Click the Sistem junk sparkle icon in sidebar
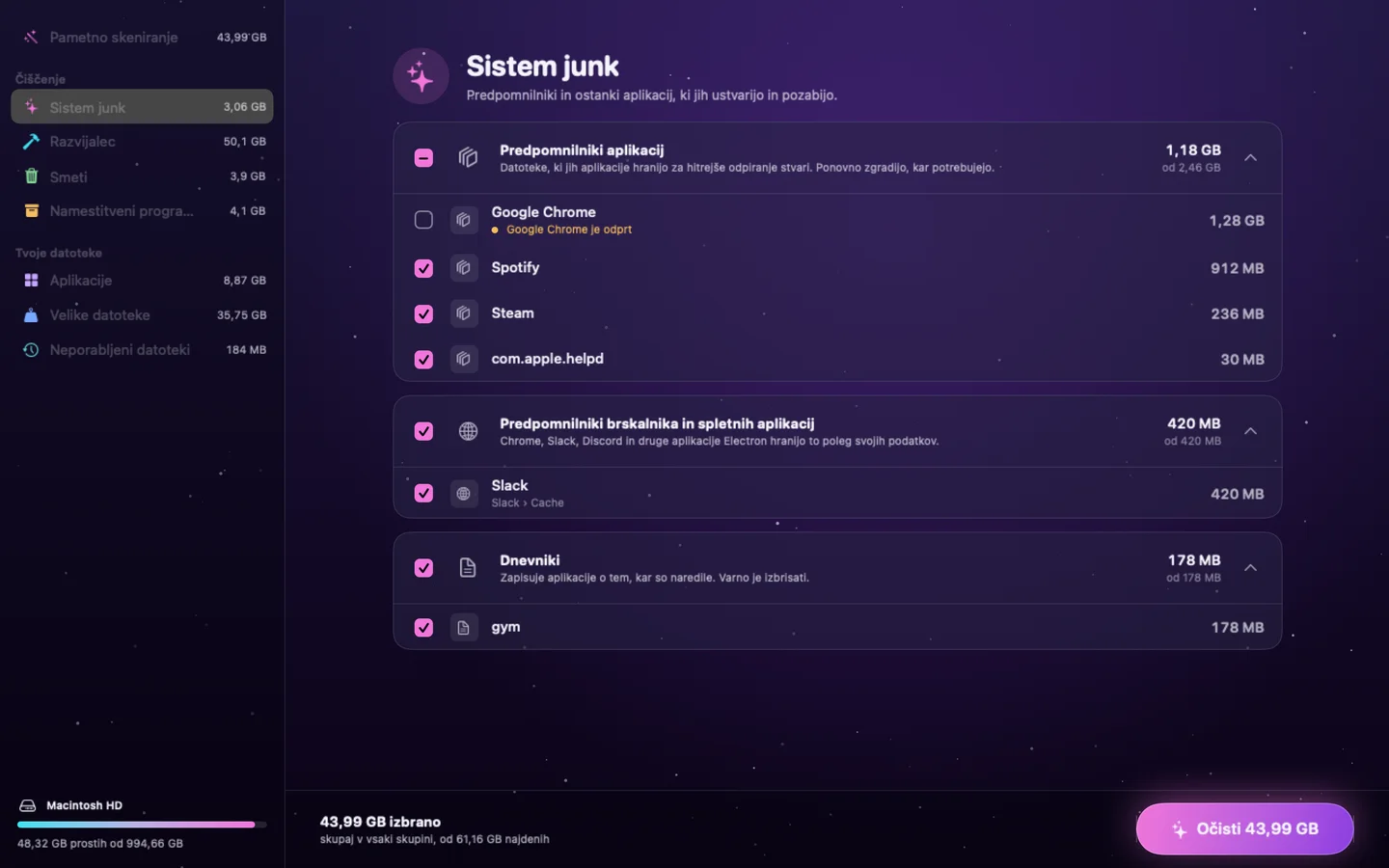1389x868 pixels. click(x=31, y=107)
